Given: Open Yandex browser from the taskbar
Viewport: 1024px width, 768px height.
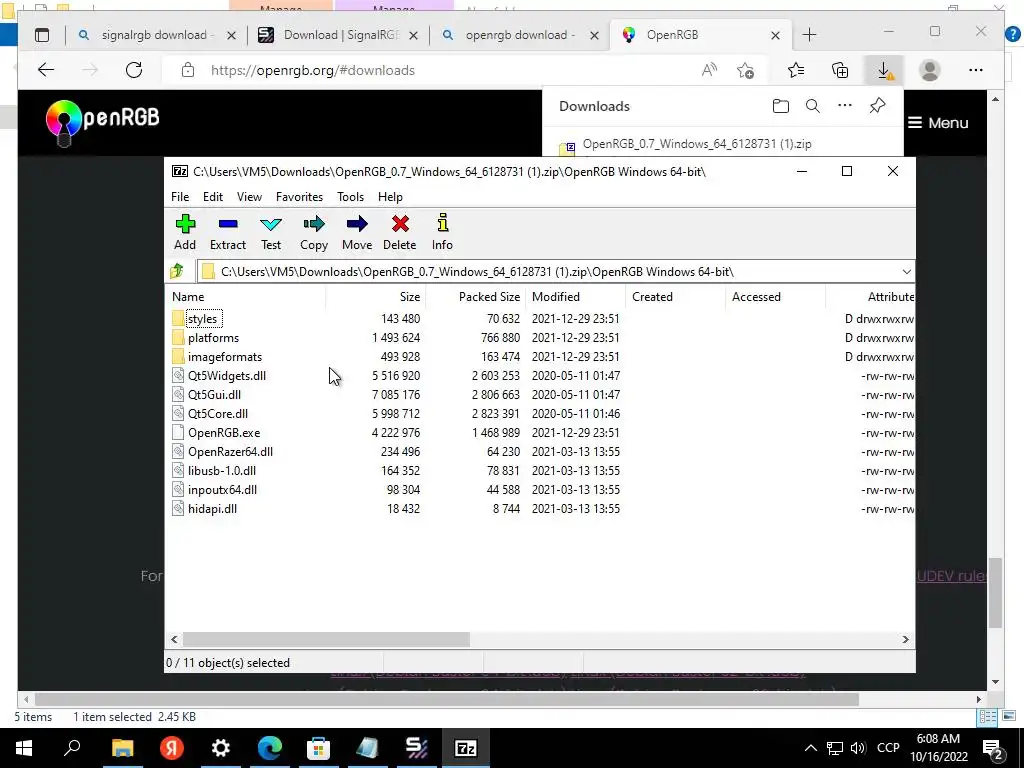Looking at the screenshot, I should tap(172, 748).
